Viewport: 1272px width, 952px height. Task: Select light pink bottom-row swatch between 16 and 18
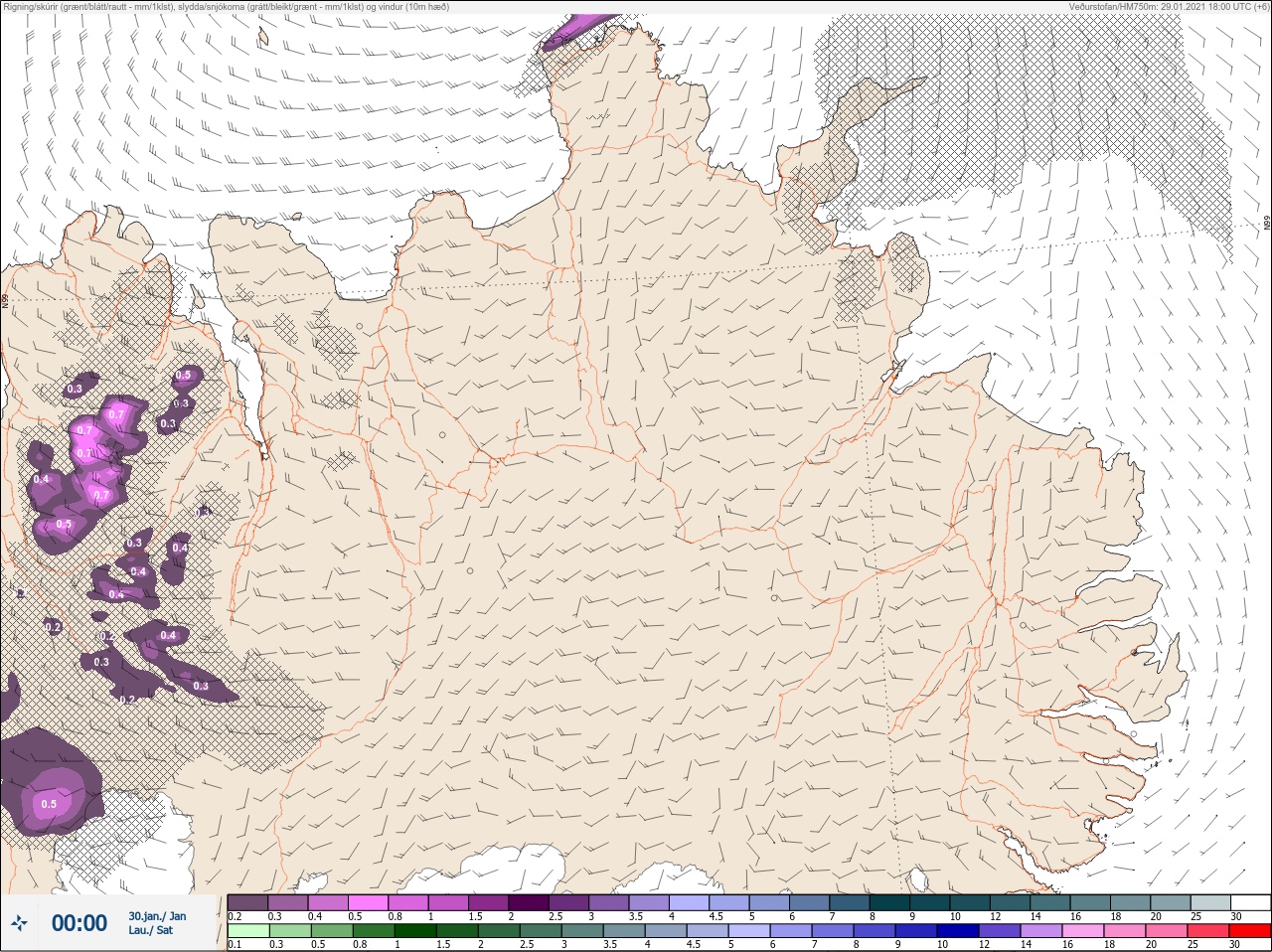1085,931
